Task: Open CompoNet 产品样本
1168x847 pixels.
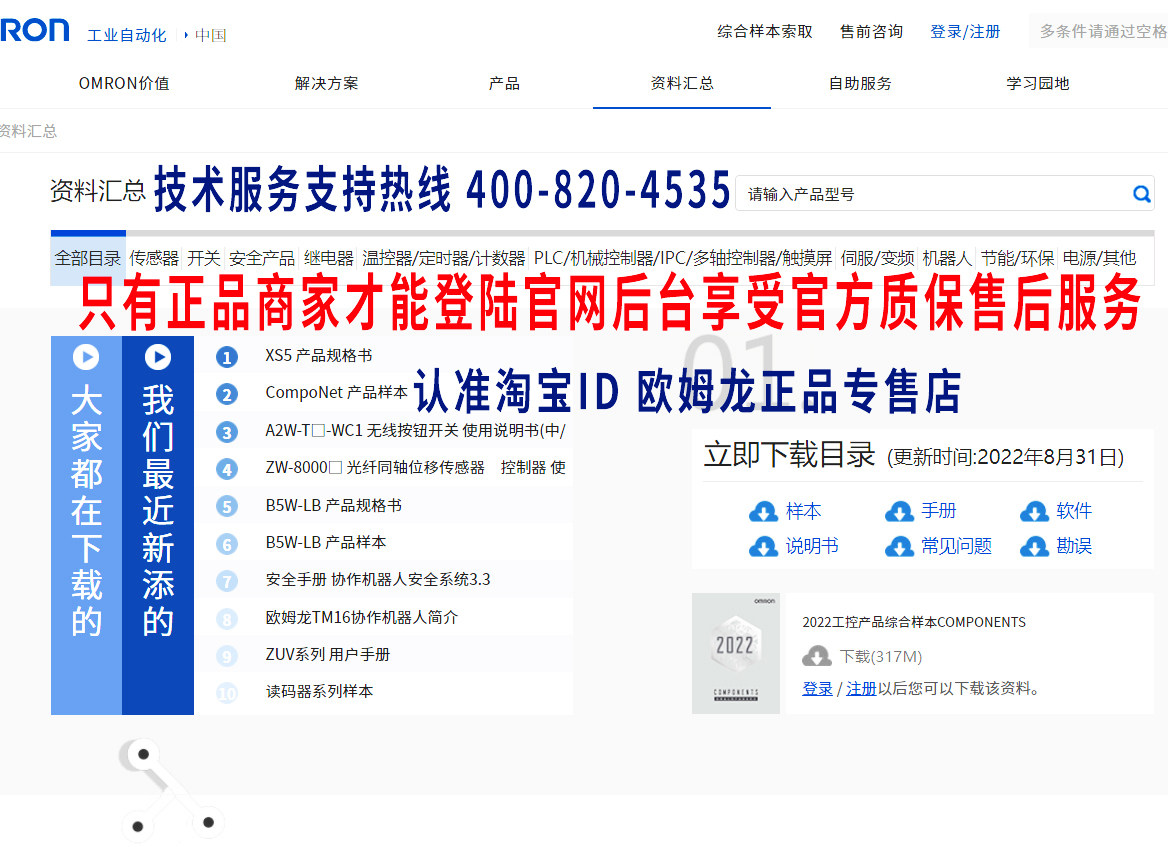Action: (x=337, y=393)
